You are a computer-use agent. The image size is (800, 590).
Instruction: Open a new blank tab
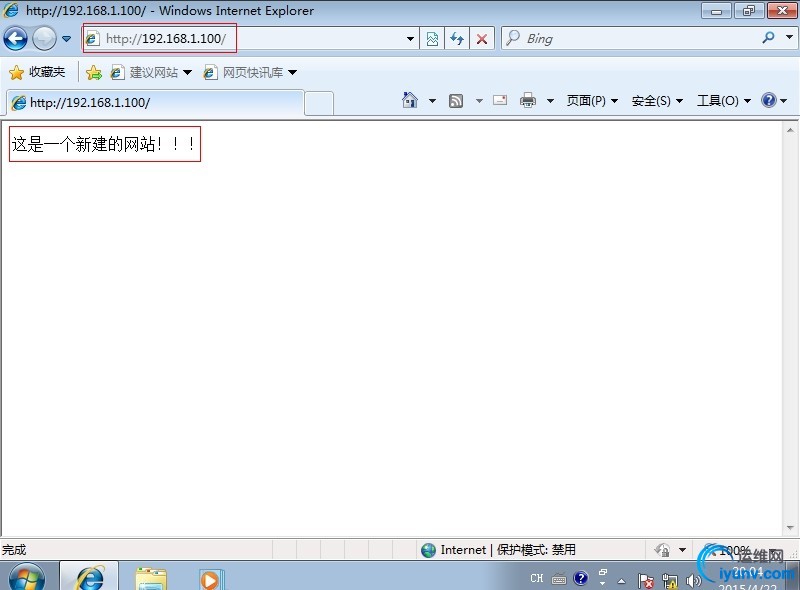(319, 104)
